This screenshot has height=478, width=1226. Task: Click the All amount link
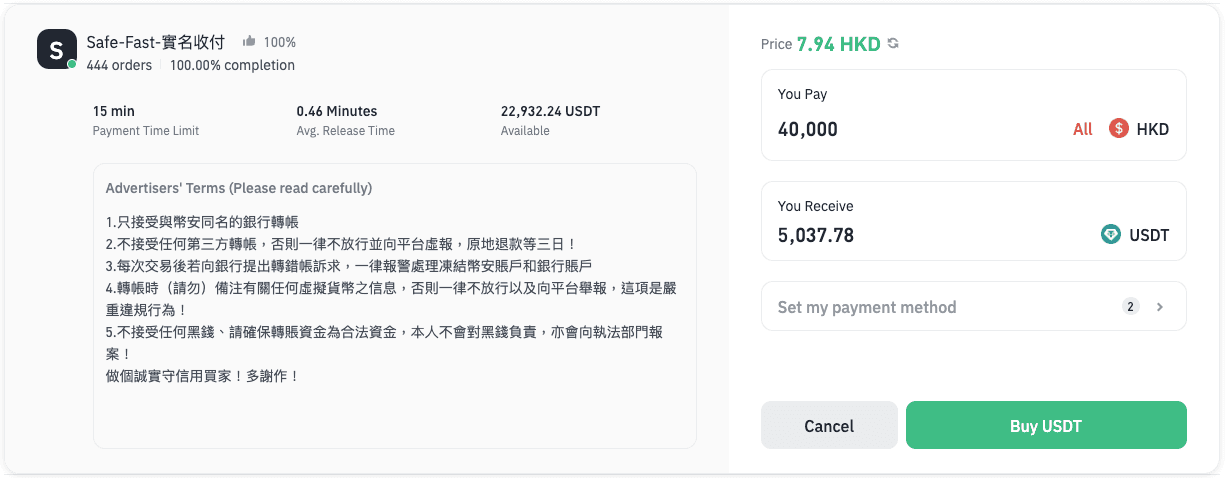click(x=1083, y=129)
